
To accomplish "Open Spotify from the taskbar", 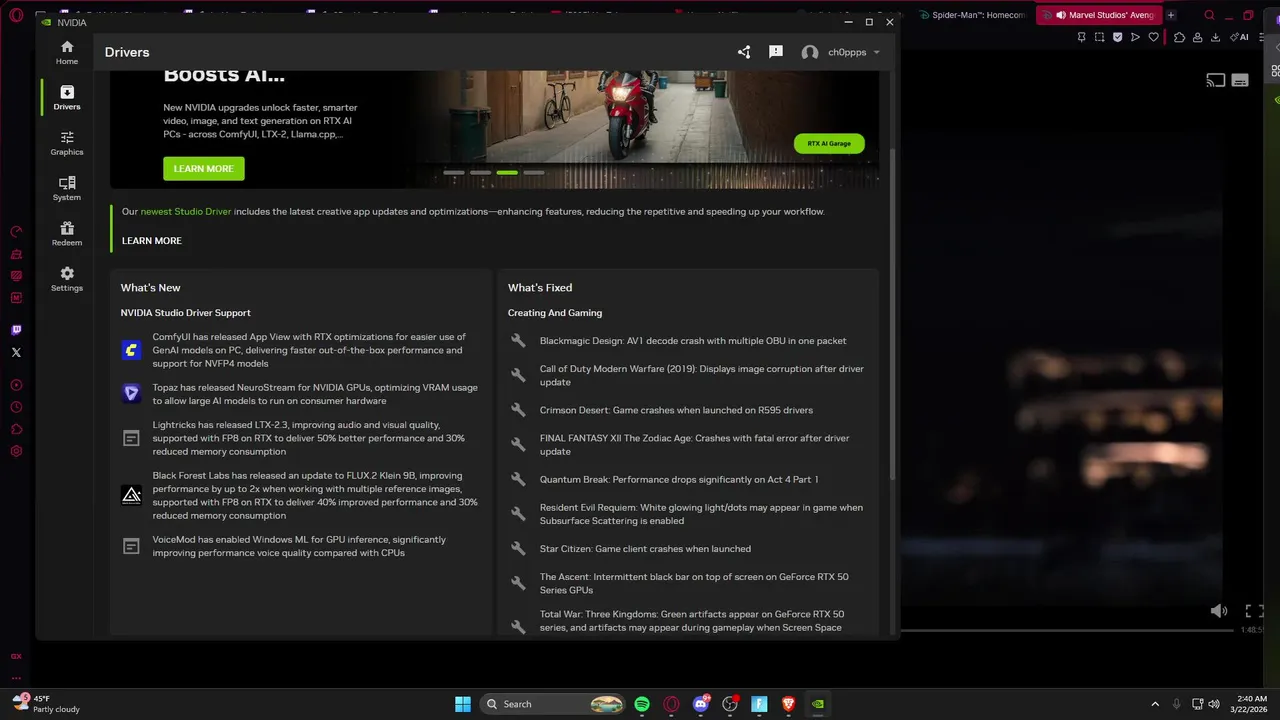I will (x=642, y=704).
